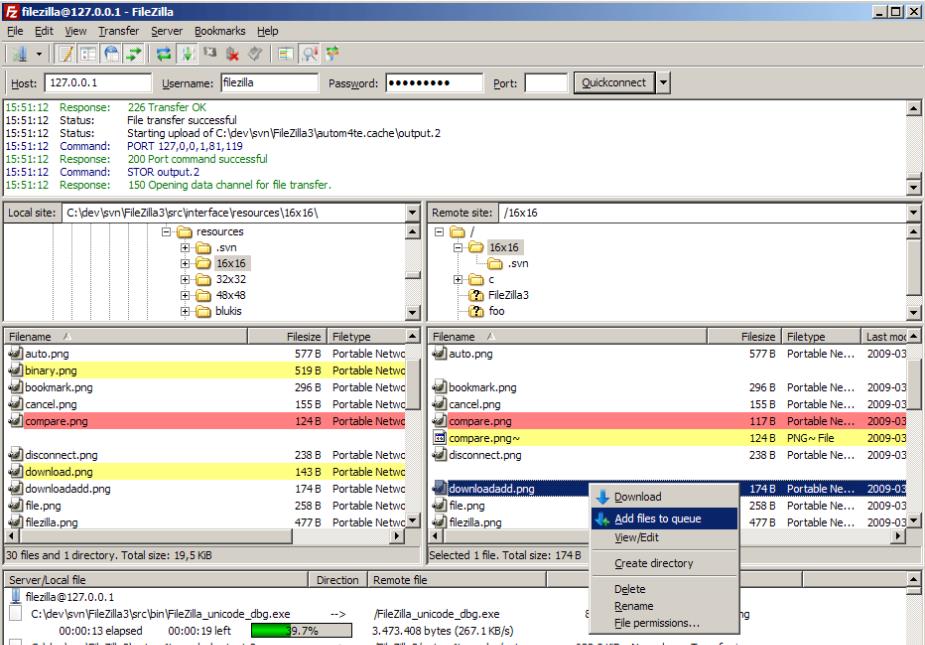Tick the checkbox beside FileZilla_unicode_dbg.exe transfer
Viewport: 925px width, 645px height.
[x=16, y=614]
